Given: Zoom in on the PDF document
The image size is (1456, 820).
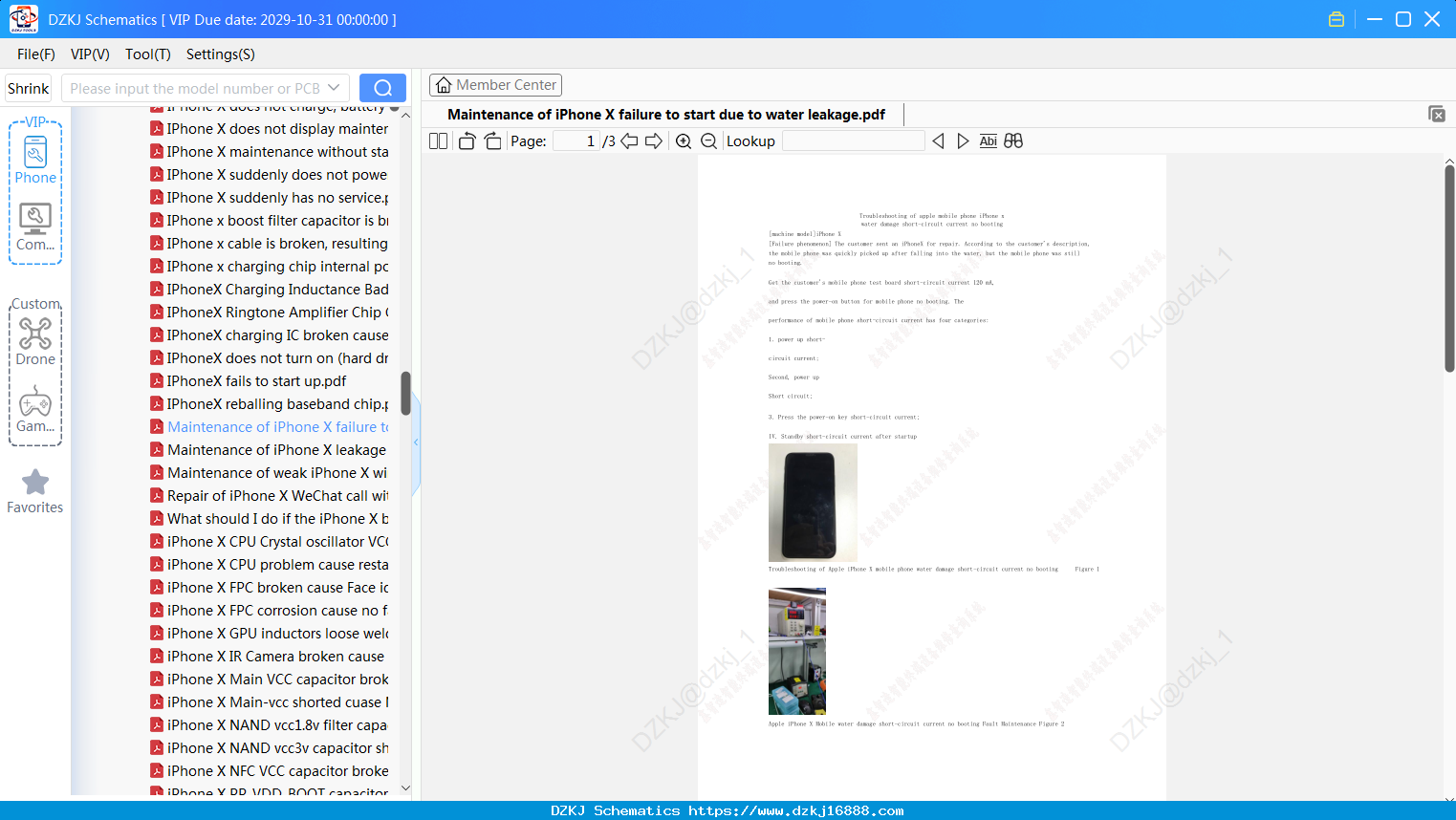Looking at the screenshot, I should [684, 141].
